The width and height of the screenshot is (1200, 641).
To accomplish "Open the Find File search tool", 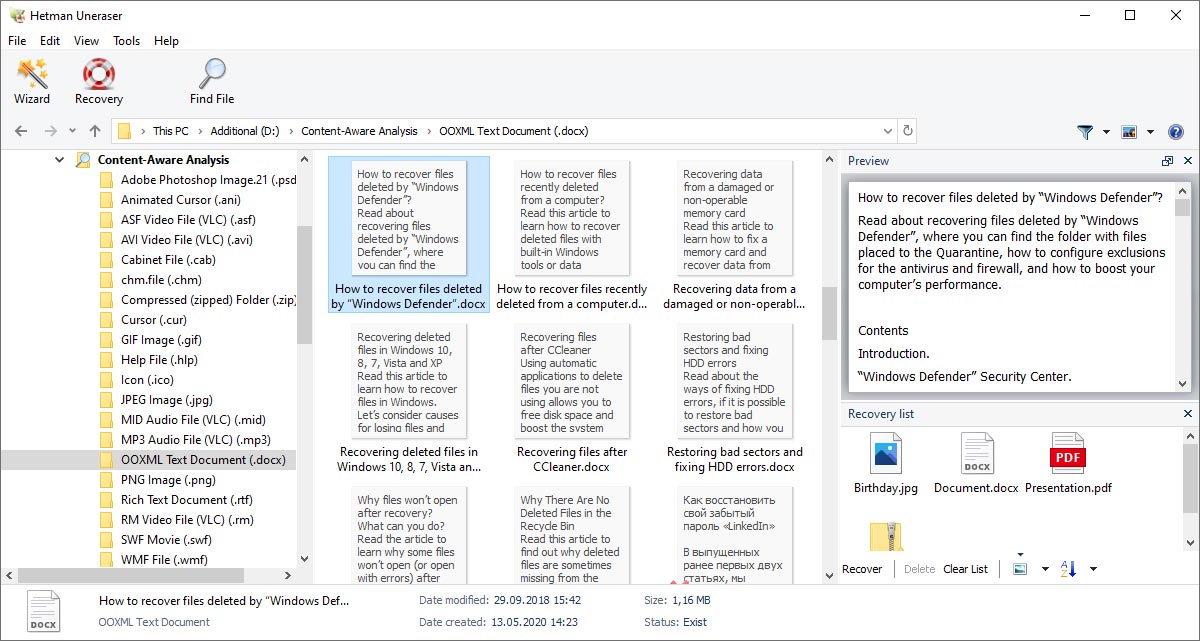I will point(212,81).
